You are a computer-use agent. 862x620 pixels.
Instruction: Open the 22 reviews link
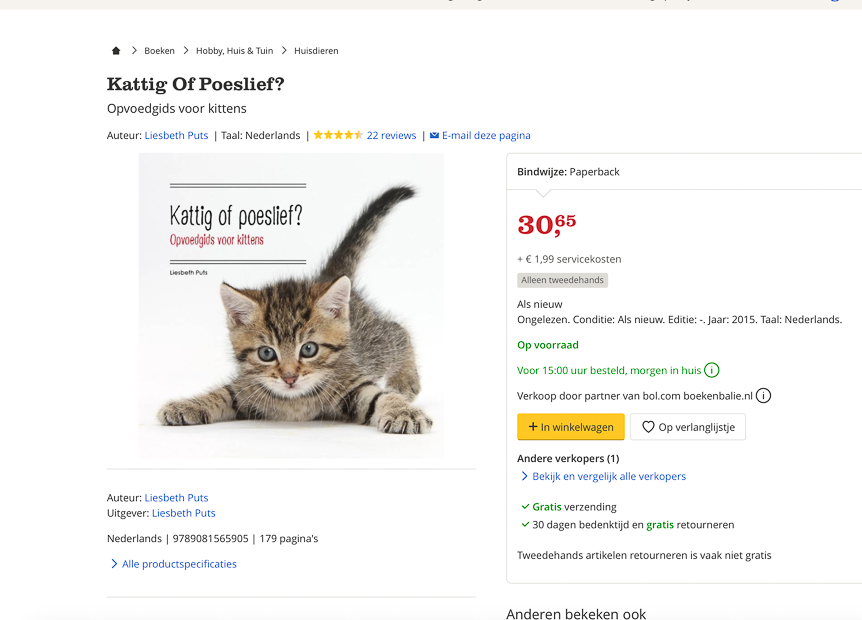click(391, 136)
